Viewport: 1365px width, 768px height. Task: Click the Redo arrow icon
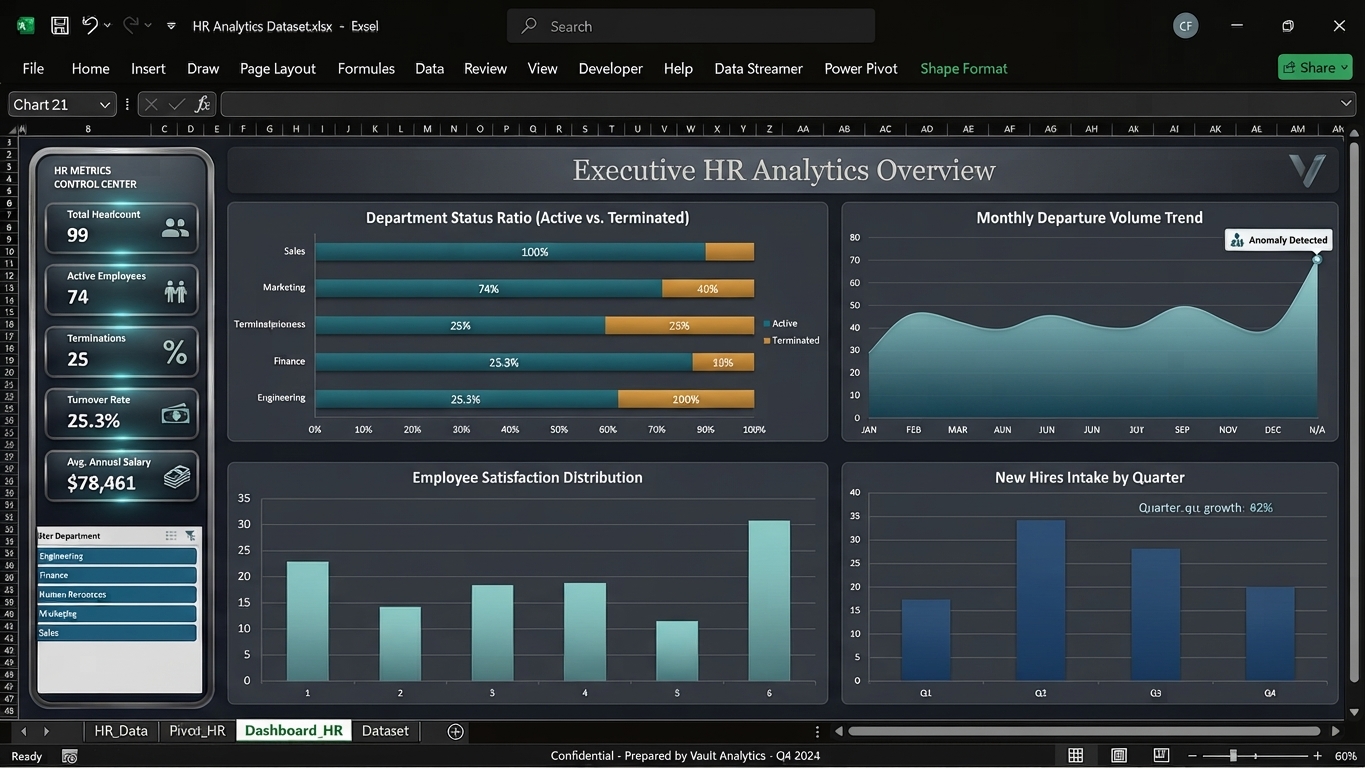(131, 25)
